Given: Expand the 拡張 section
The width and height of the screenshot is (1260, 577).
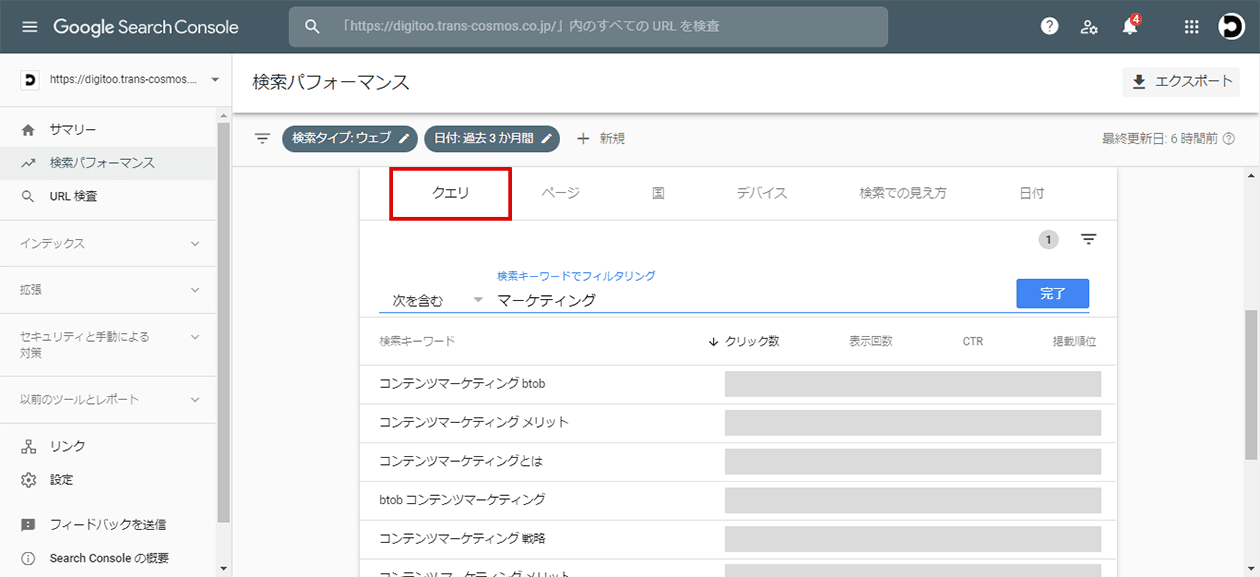Looking at the screenshot, I should (108, 289).
